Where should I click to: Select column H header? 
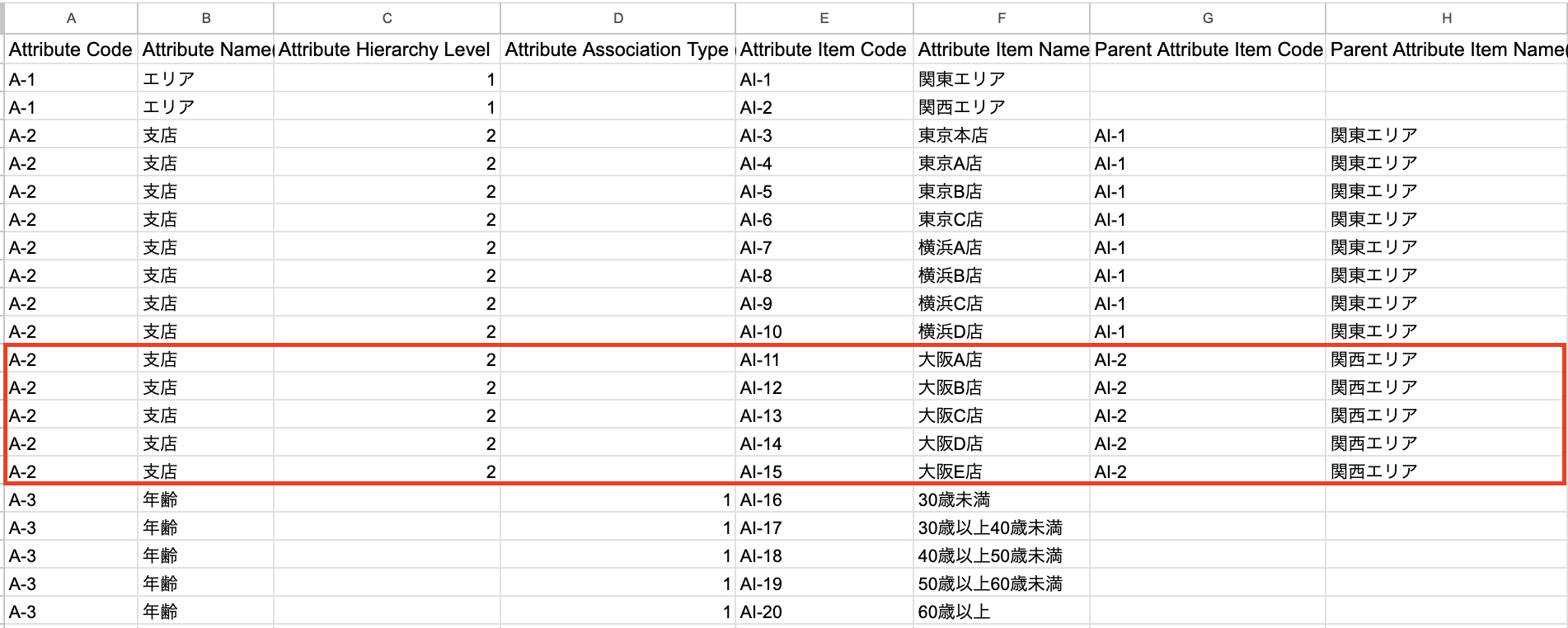click(1446, 18)
